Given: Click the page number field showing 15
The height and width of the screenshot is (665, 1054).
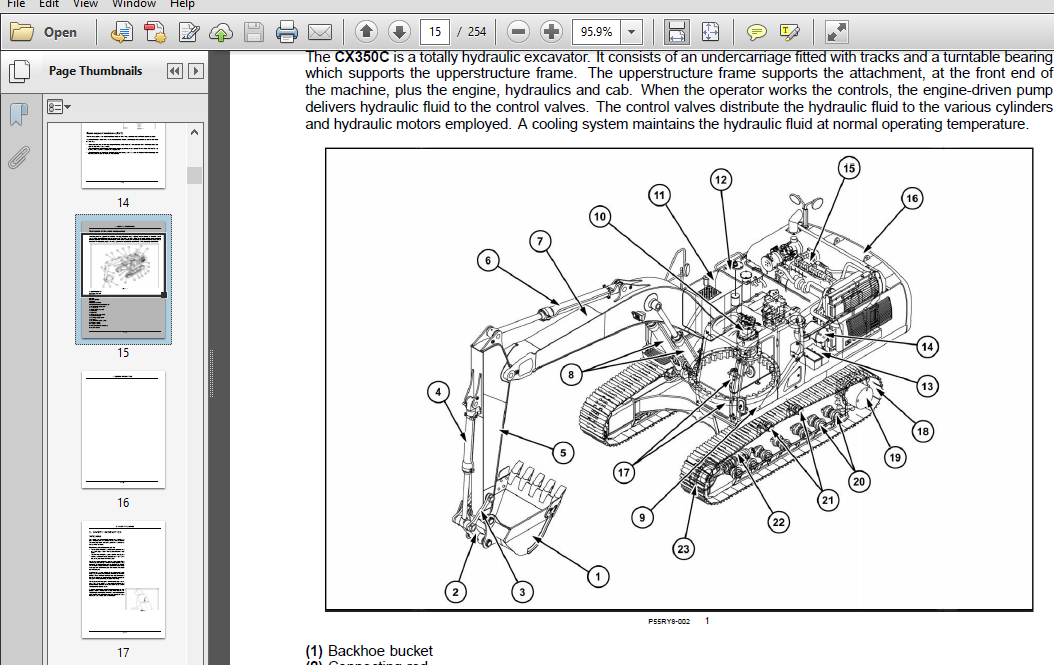Looking at the screenshot, I should [x=435, y=32].
